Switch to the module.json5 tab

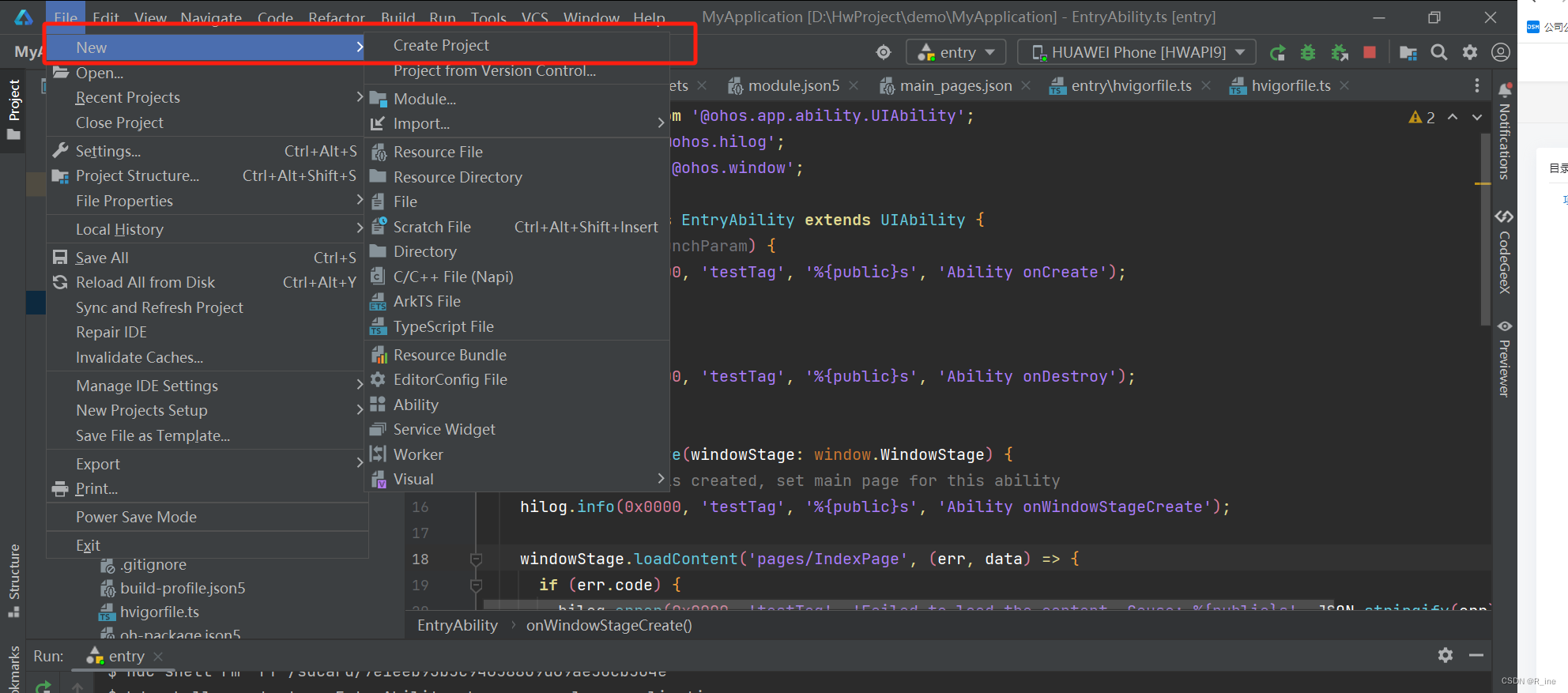[793, 85]
